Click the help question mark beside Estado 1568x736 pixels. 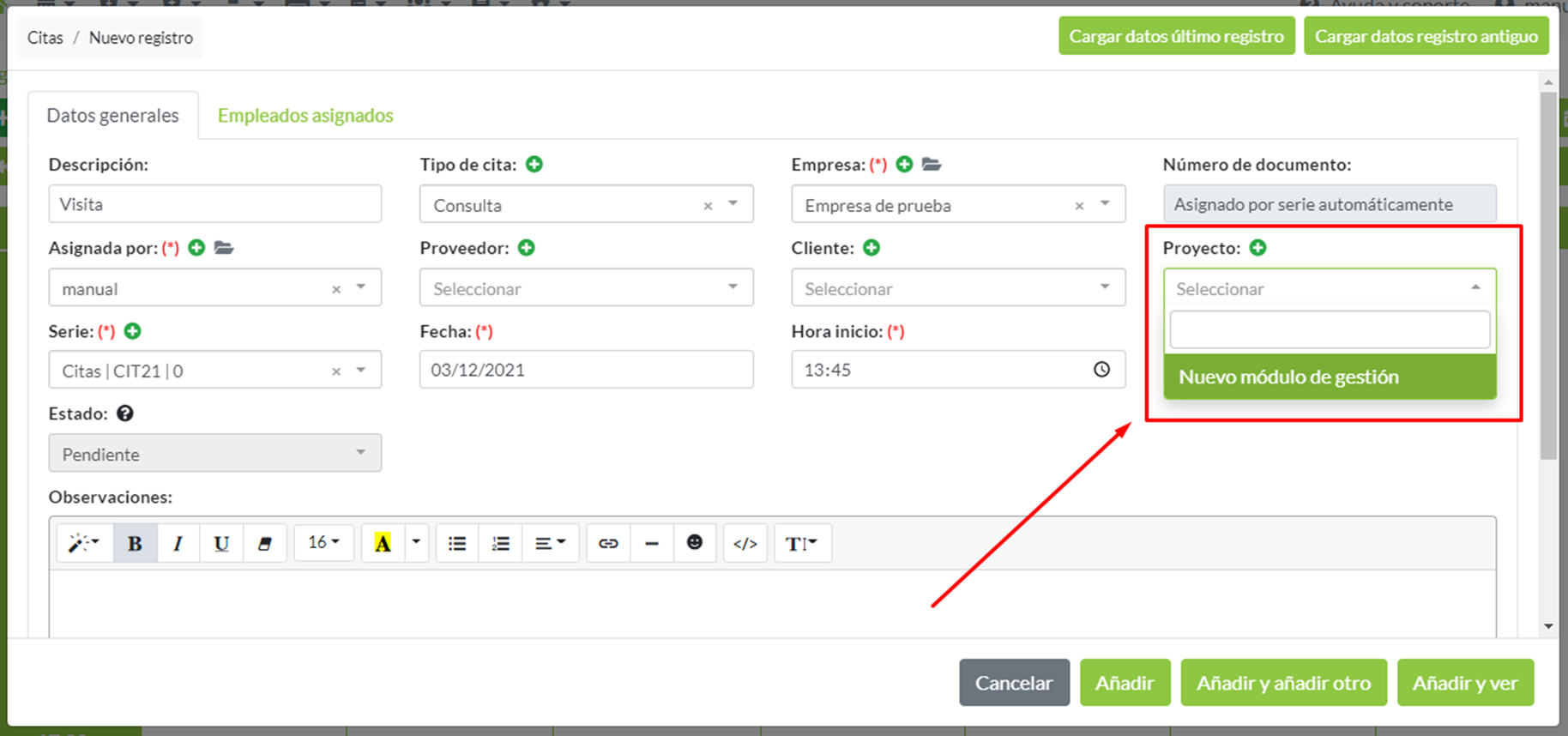pyautogui.click(x=125, y=413)
